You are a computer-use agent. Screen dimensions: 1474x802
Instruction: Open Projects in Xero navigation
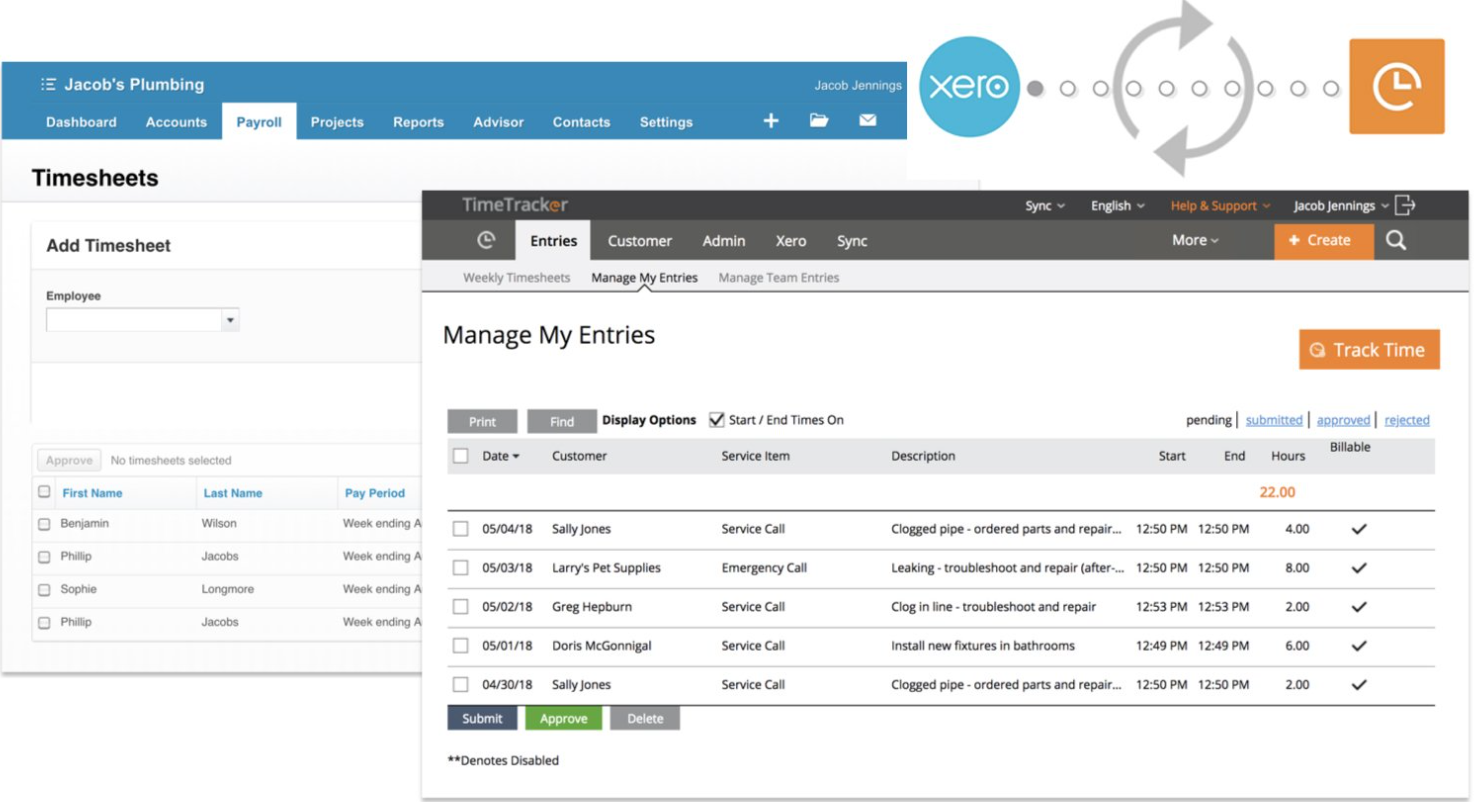coord(337,122)
